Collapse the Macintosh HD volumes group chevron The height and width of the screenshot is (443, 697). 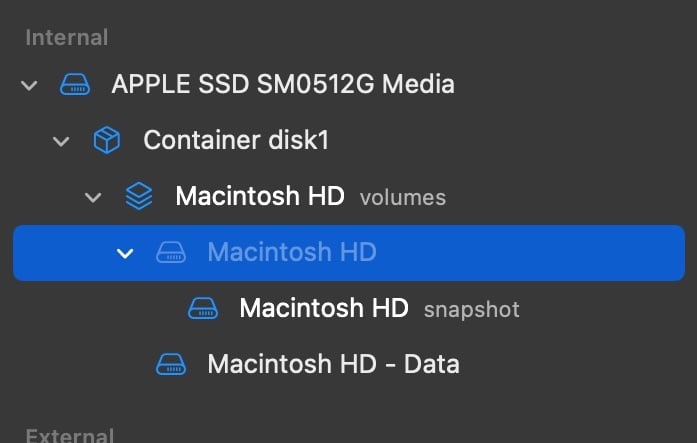coord(93,197)
